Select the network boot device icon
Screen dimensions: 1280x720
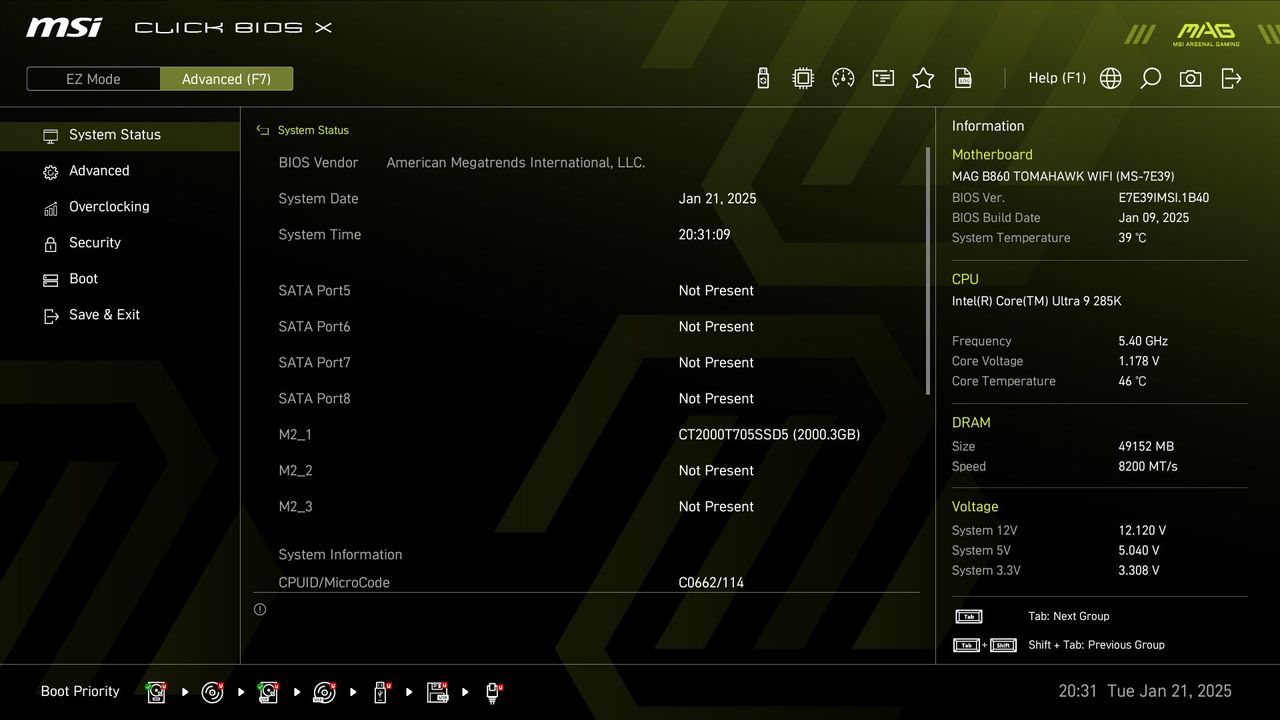pyautogui.click(x=493, y=691)
